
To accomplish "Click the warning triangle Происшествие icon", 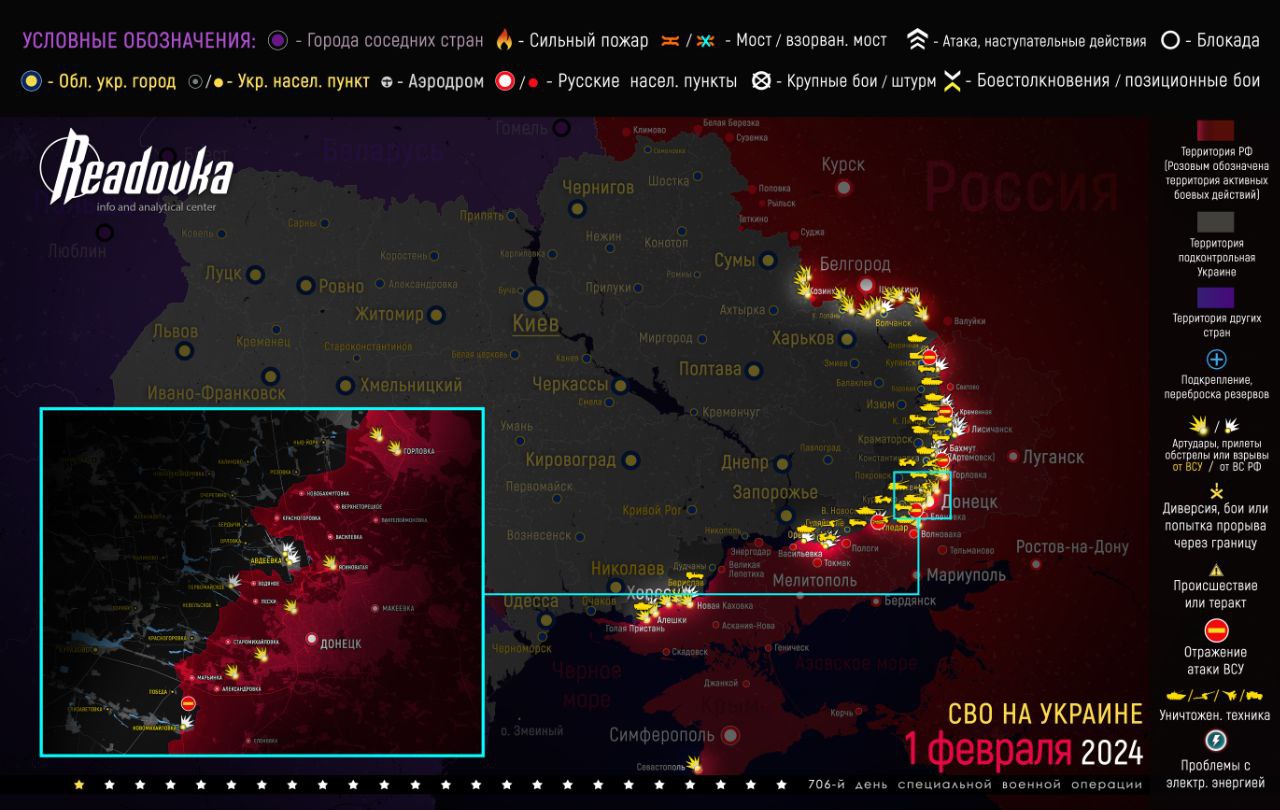I will (x=1216, y=567).
